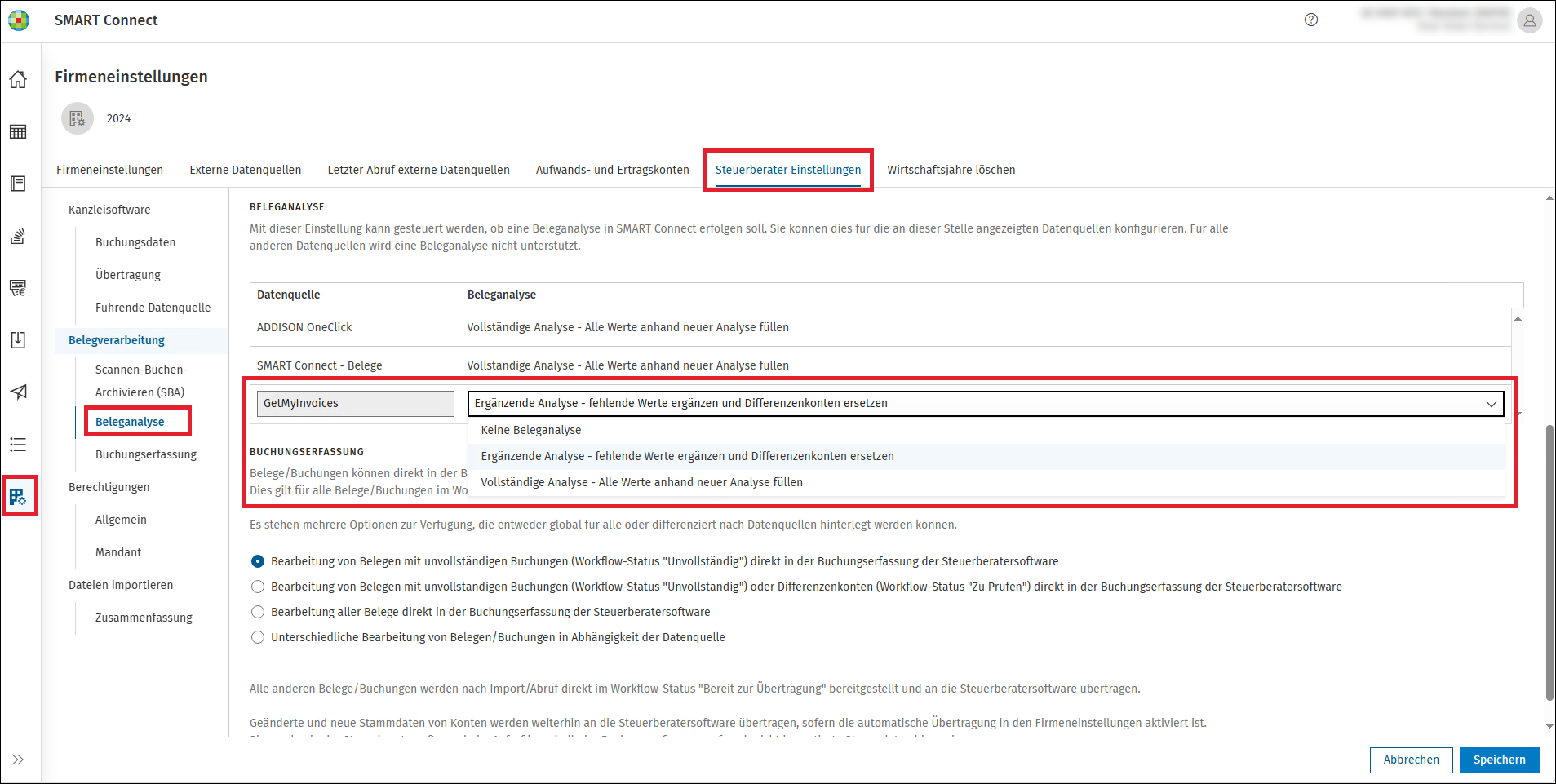Viewport: 1556px width, 784px height.
Task: Open Buchungsdaten navigation item
Action: click(x=135, y=242)
